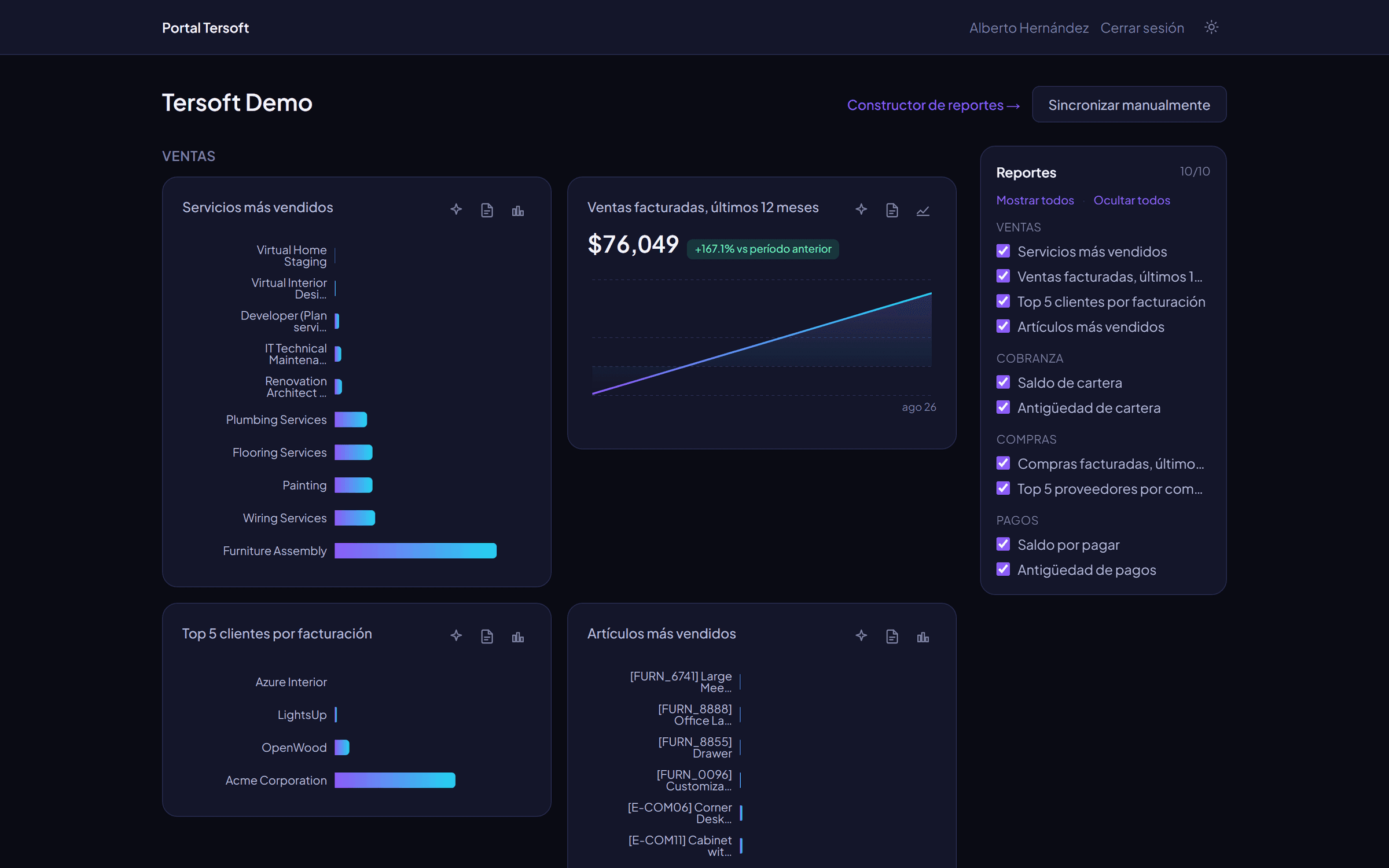Uncheck Servicios más vendidos report
Image resolution: width=1389 pixels, height=868 pixels.
click(x=1003, y=251)
